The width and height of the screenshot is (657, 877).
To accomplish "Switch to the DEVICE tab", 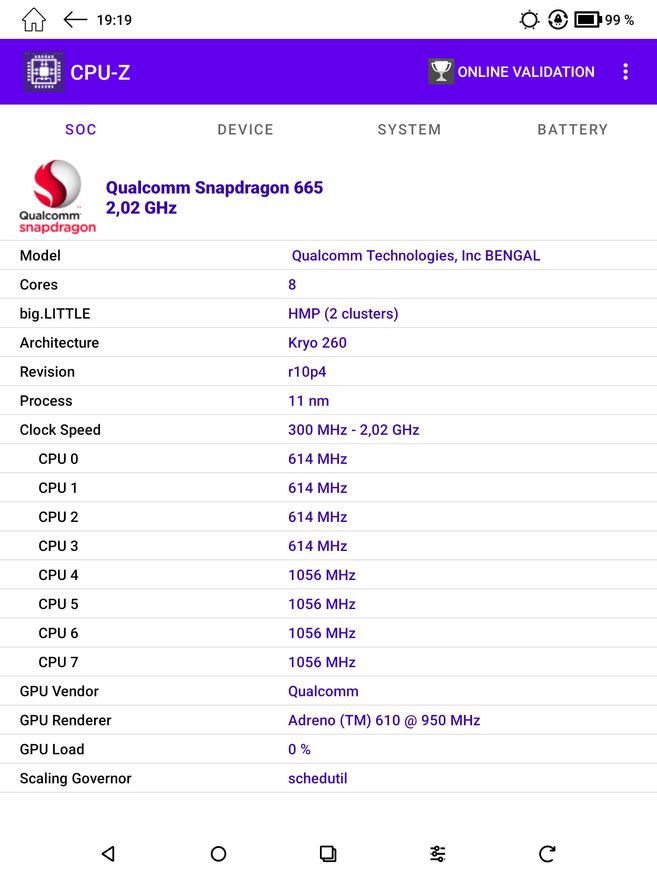I will pyautogui.click(x=245, y=129).
